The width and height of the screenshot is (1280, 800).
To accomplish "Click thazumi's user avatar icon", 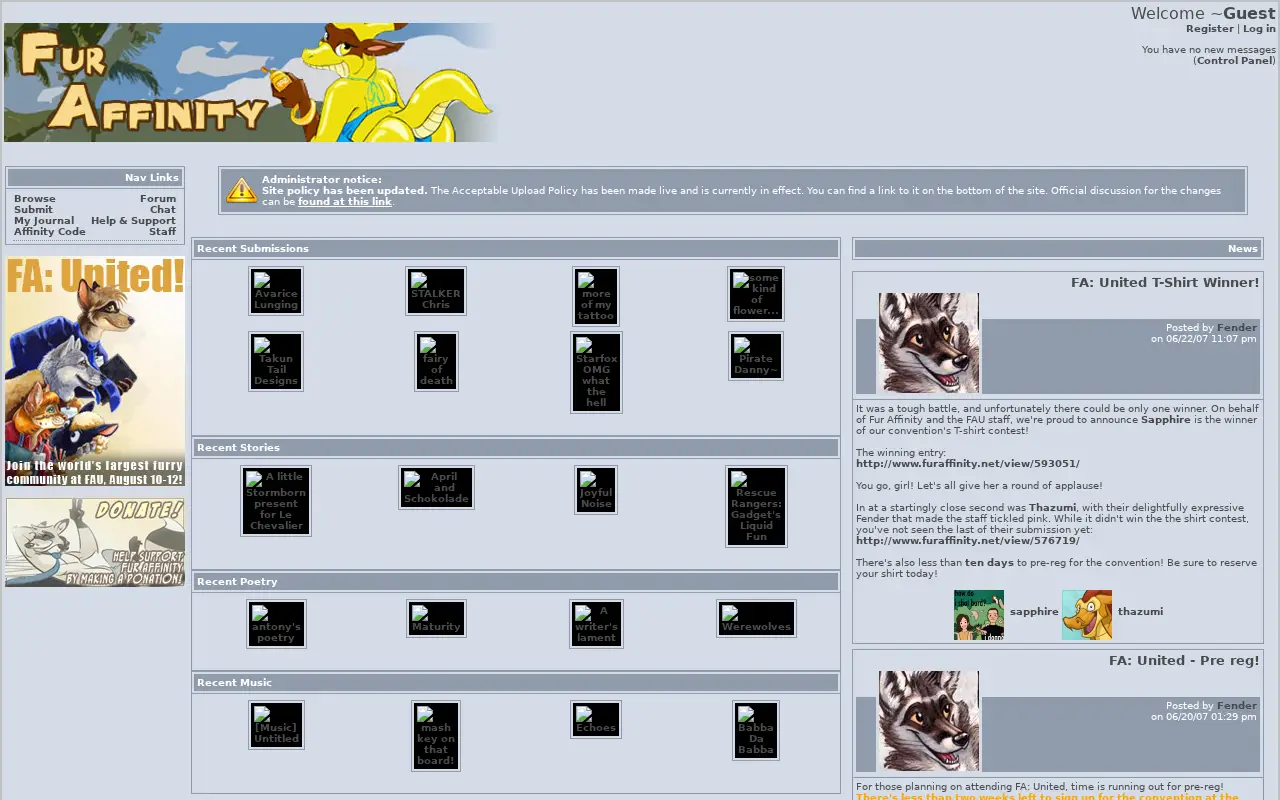I will click(1087, 615).
